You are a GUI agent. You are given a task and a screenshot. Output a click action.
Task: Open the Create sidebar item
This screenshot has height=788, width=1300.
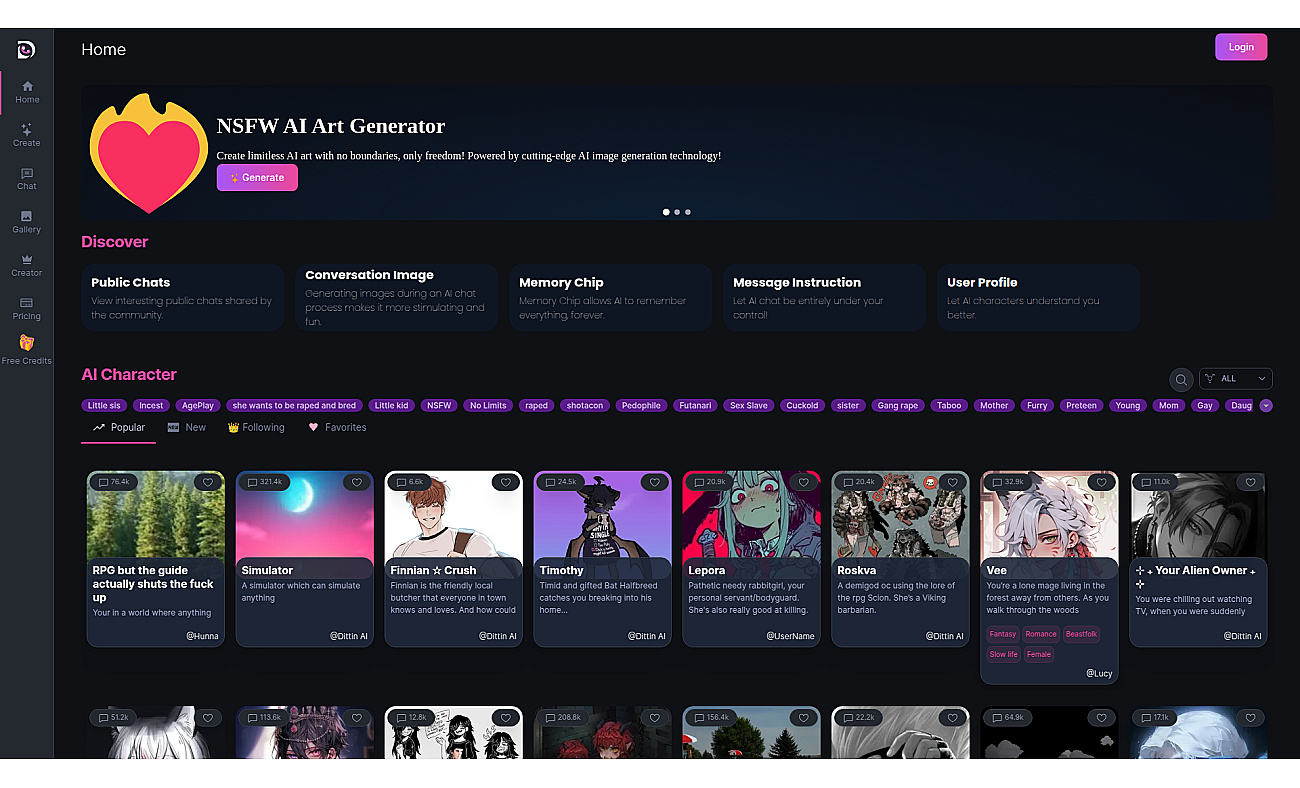[x=27, y=135]
